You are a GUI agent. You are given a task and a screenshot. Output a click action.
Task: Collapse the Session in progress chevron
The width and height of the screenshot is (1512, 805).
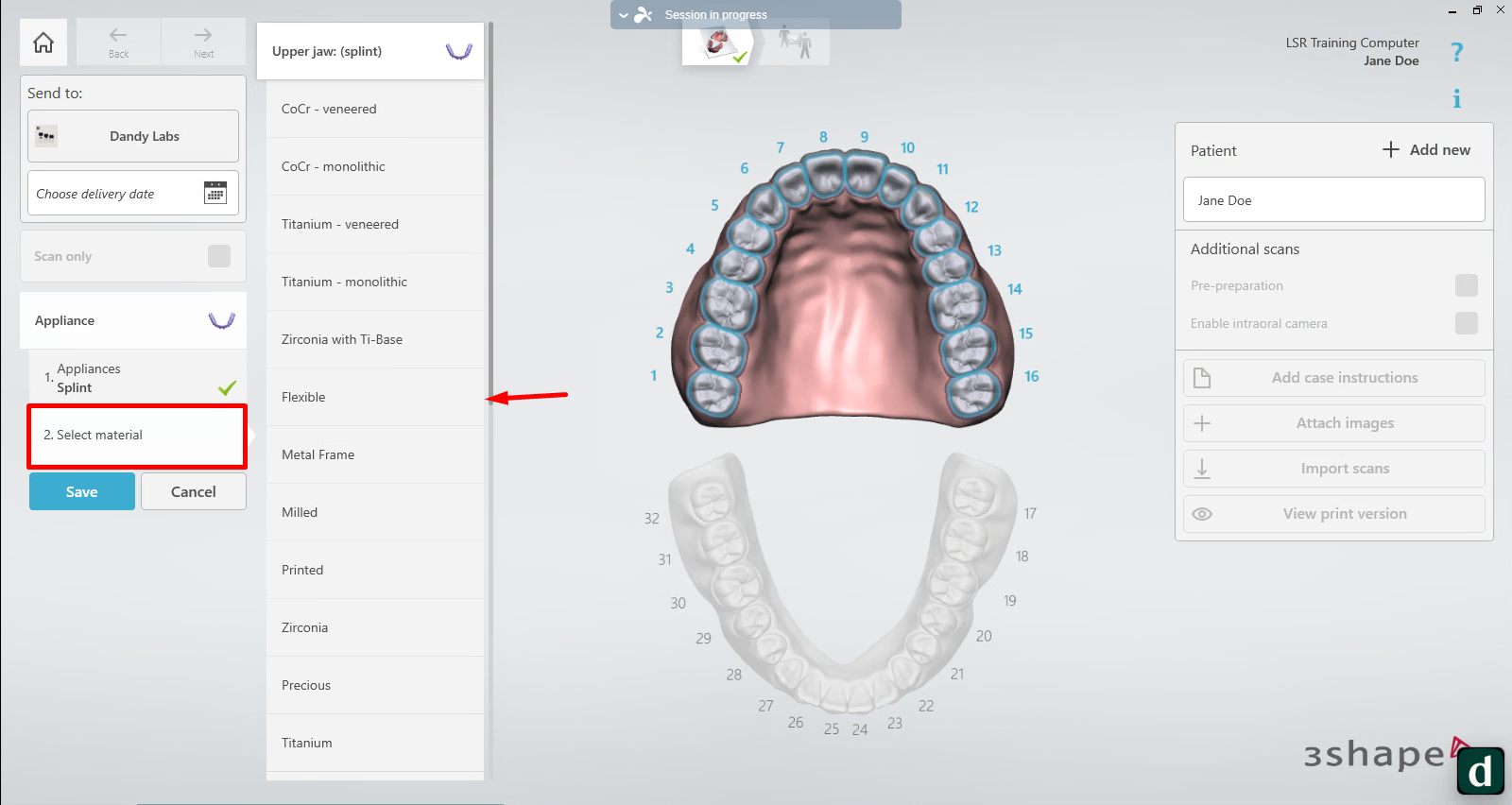624,15
